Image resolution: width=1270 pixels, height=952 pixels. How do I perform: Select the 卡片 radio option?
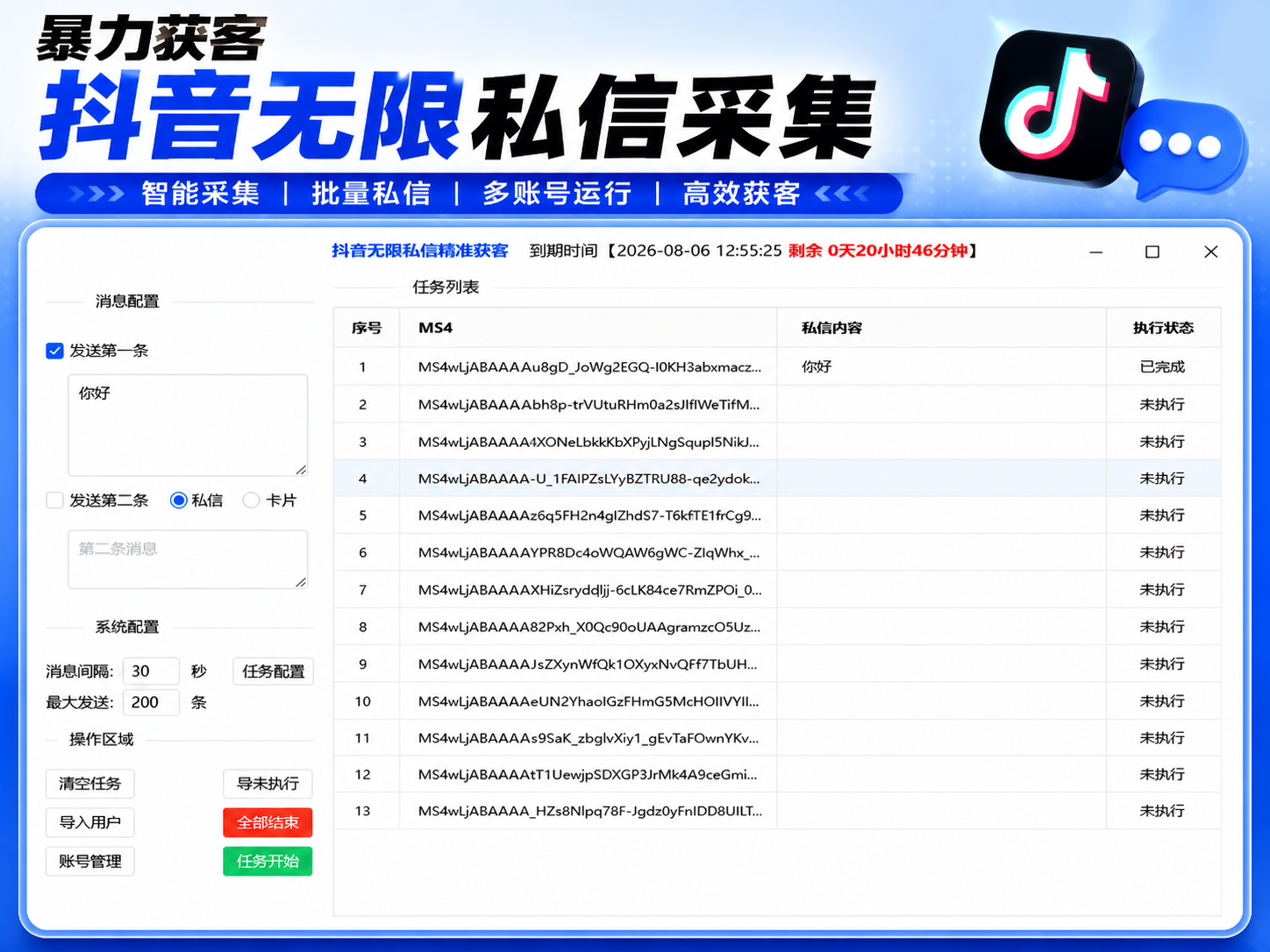click(x=252, y=501)
